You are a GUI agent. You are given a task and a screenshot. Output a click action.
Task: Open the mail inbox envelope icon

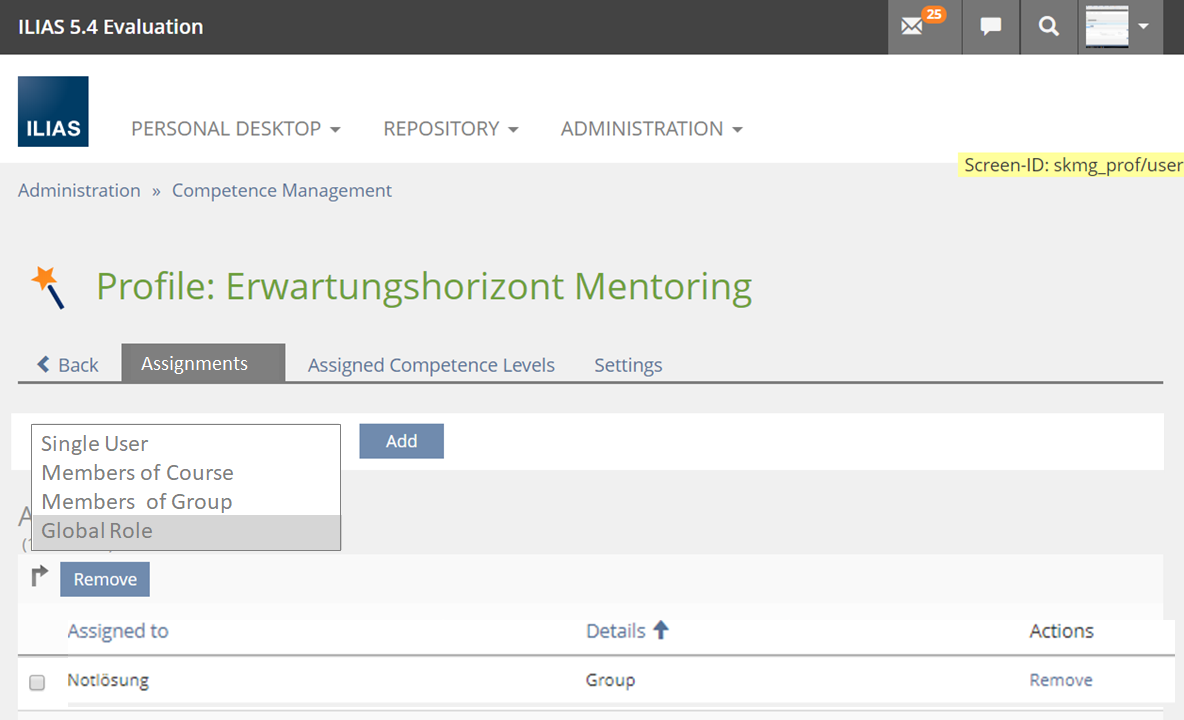[x=912, y=27]
